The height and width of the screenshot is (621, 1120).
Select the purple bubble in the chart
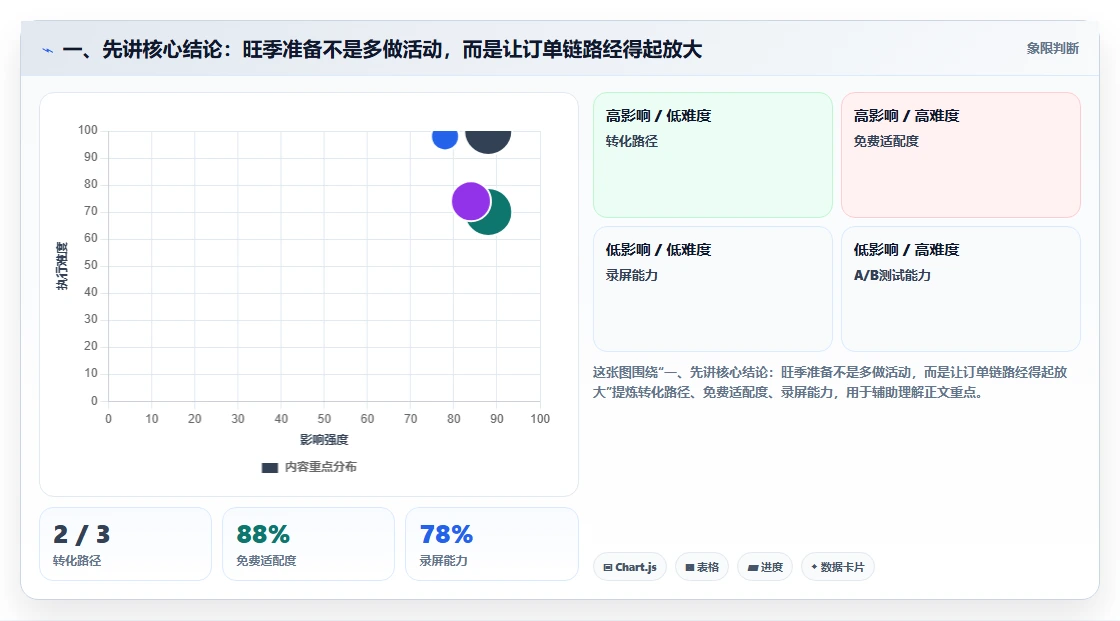pyautogui.click(x=471, y=202)
